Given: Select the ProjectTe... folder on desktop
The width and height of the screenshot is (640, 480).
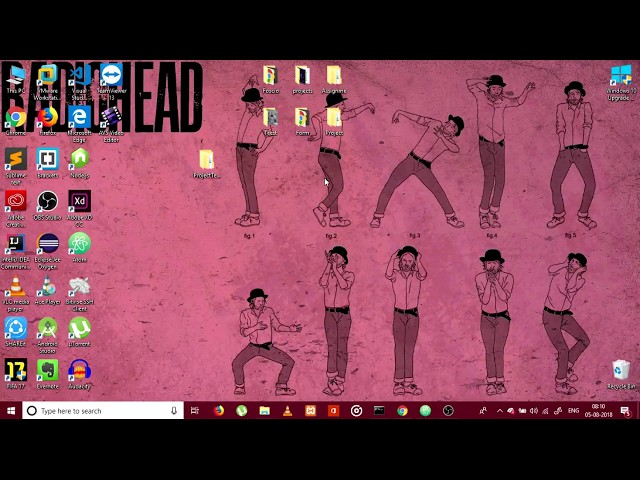Looking at the screenshot, I should coord(207,164).
